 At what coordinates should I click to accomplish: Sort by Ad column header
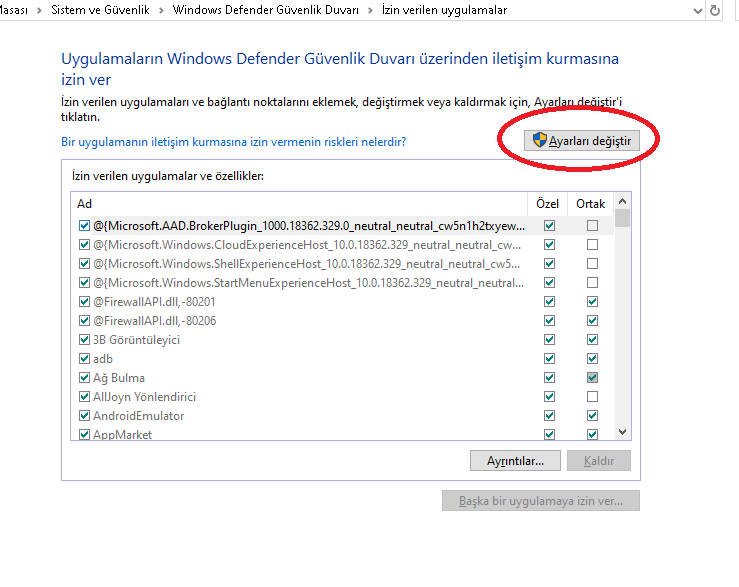[x=299, y=204]
